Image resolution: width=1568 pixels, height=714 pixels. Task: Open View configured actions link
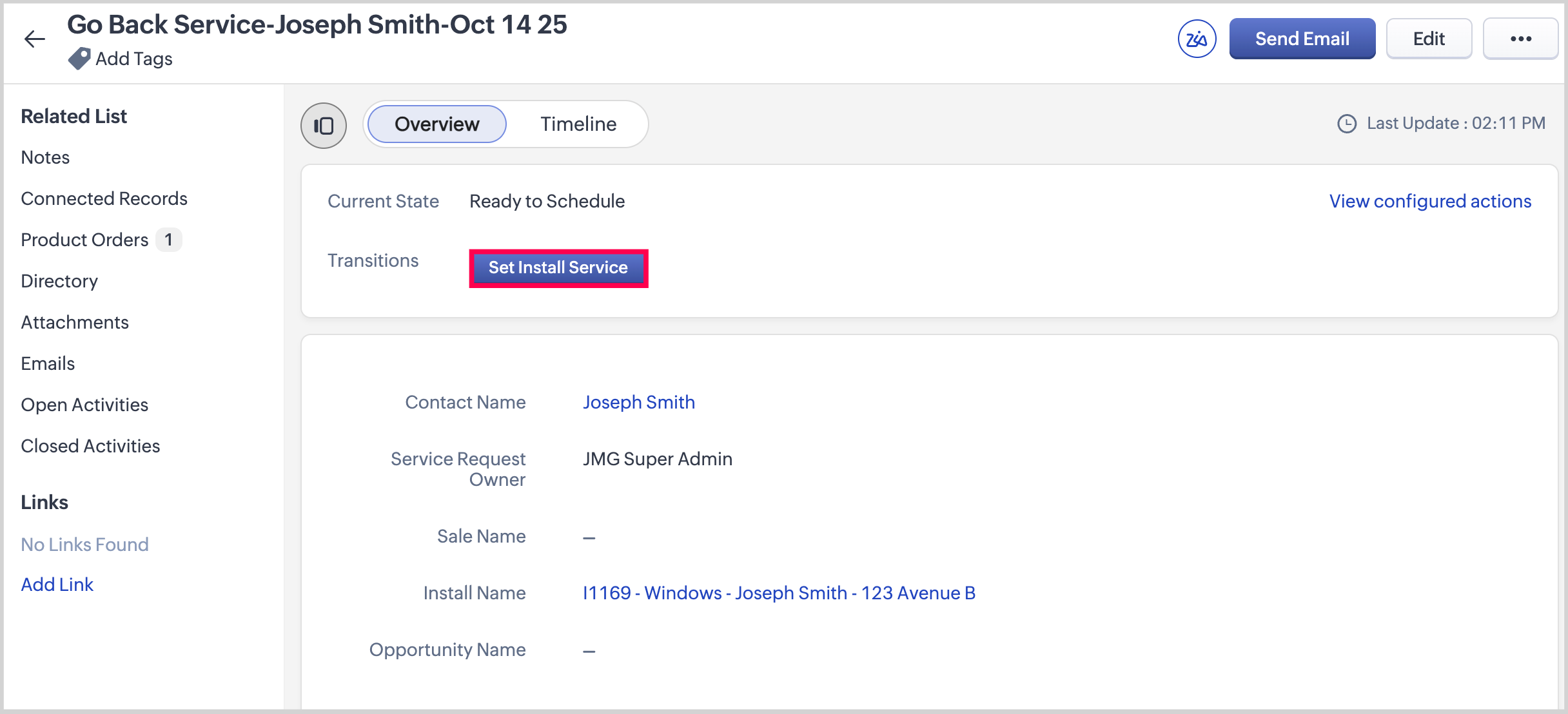click(1430, 201)
